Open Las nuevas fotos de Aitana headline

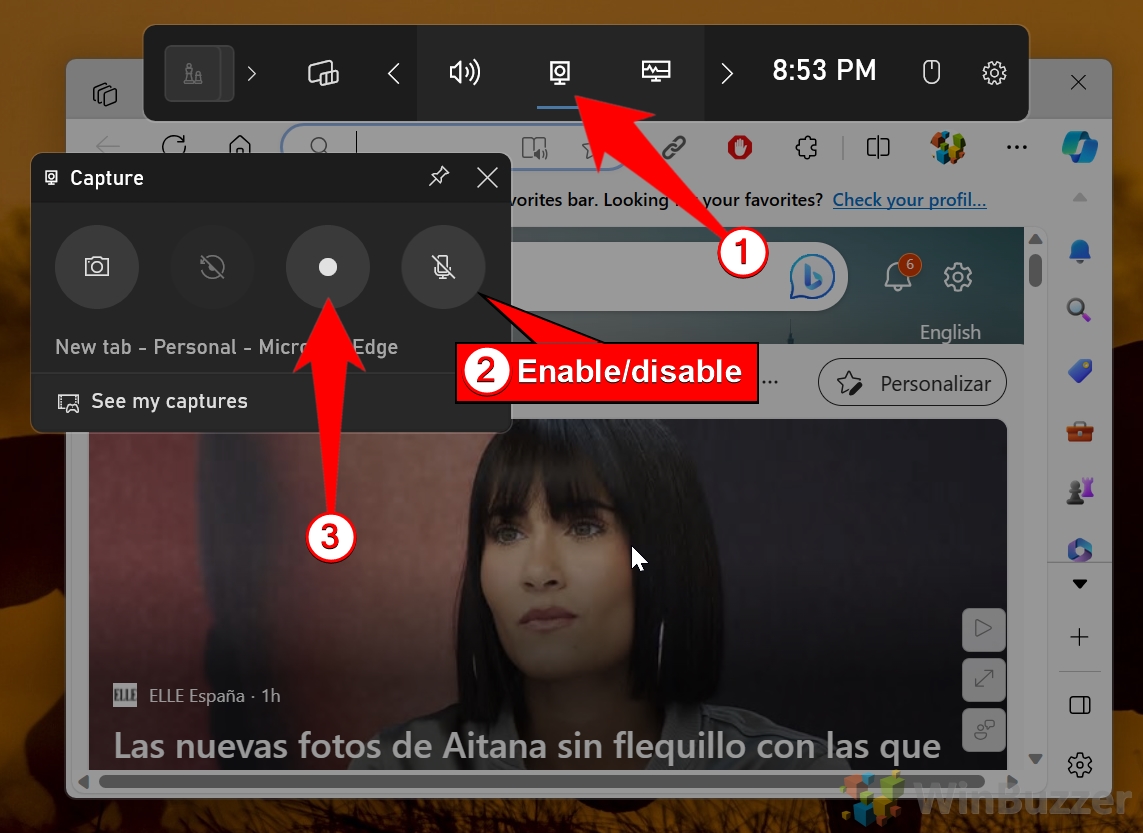527,746
